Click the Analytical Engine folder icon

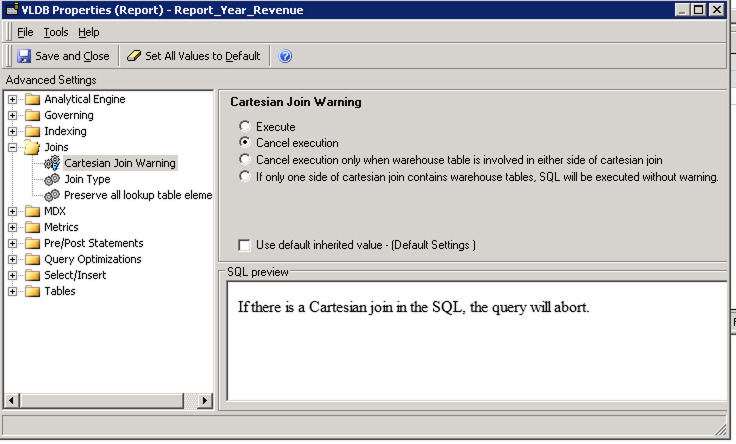pos(32,100)
